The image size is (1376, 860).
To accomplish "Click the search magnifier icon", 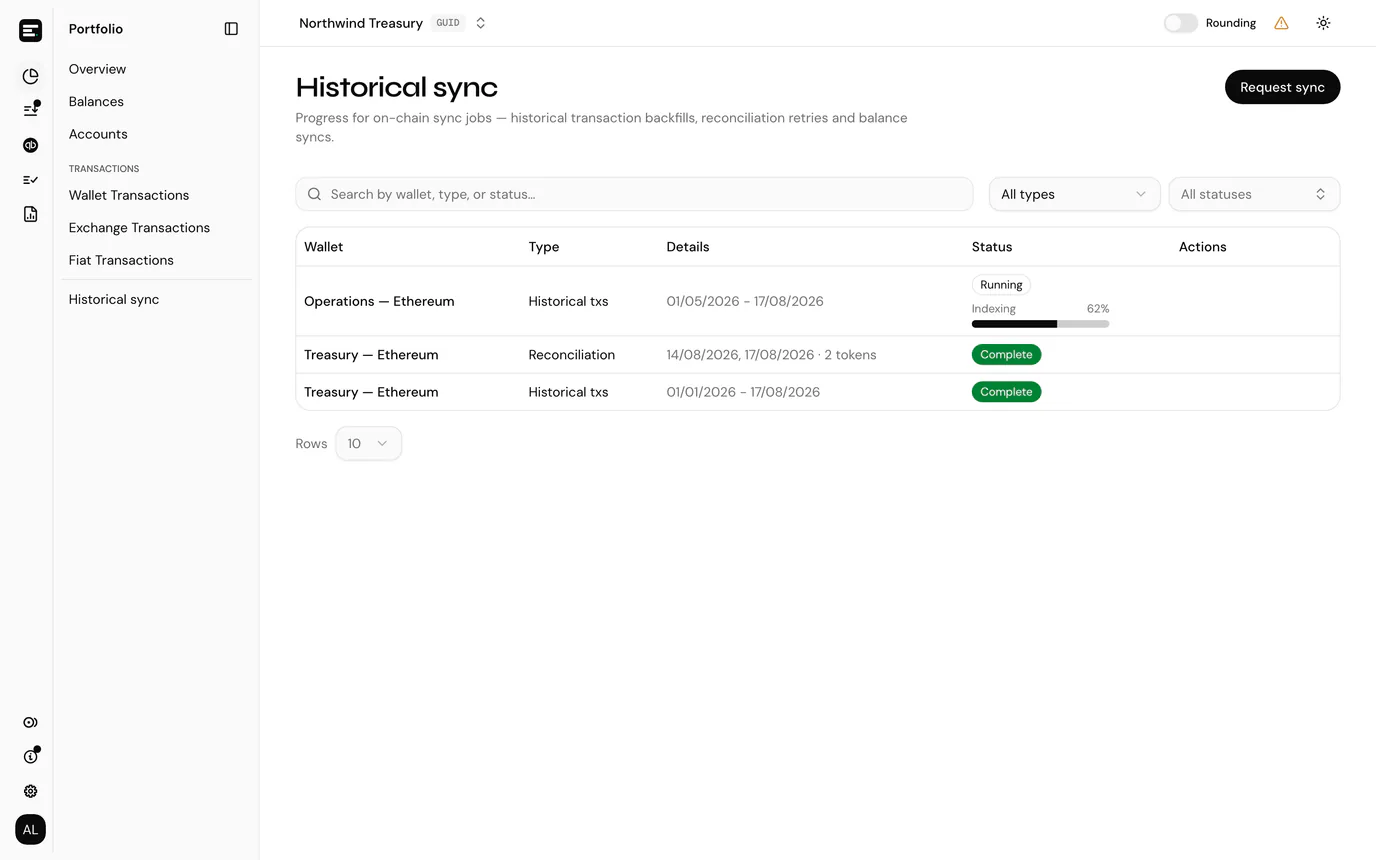I will [x=314, y=194].
